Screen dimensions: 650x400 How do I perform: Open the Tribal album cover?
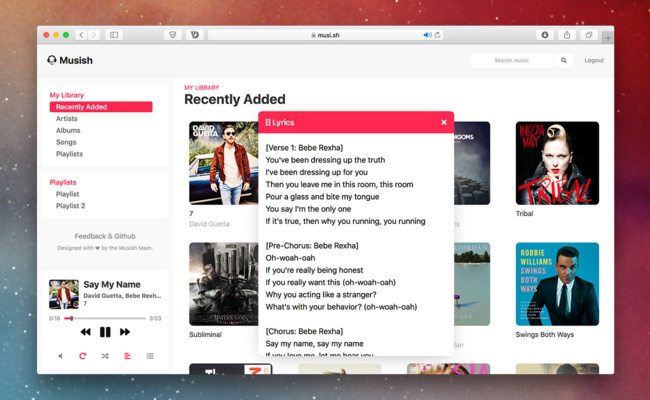pos(557,163)
